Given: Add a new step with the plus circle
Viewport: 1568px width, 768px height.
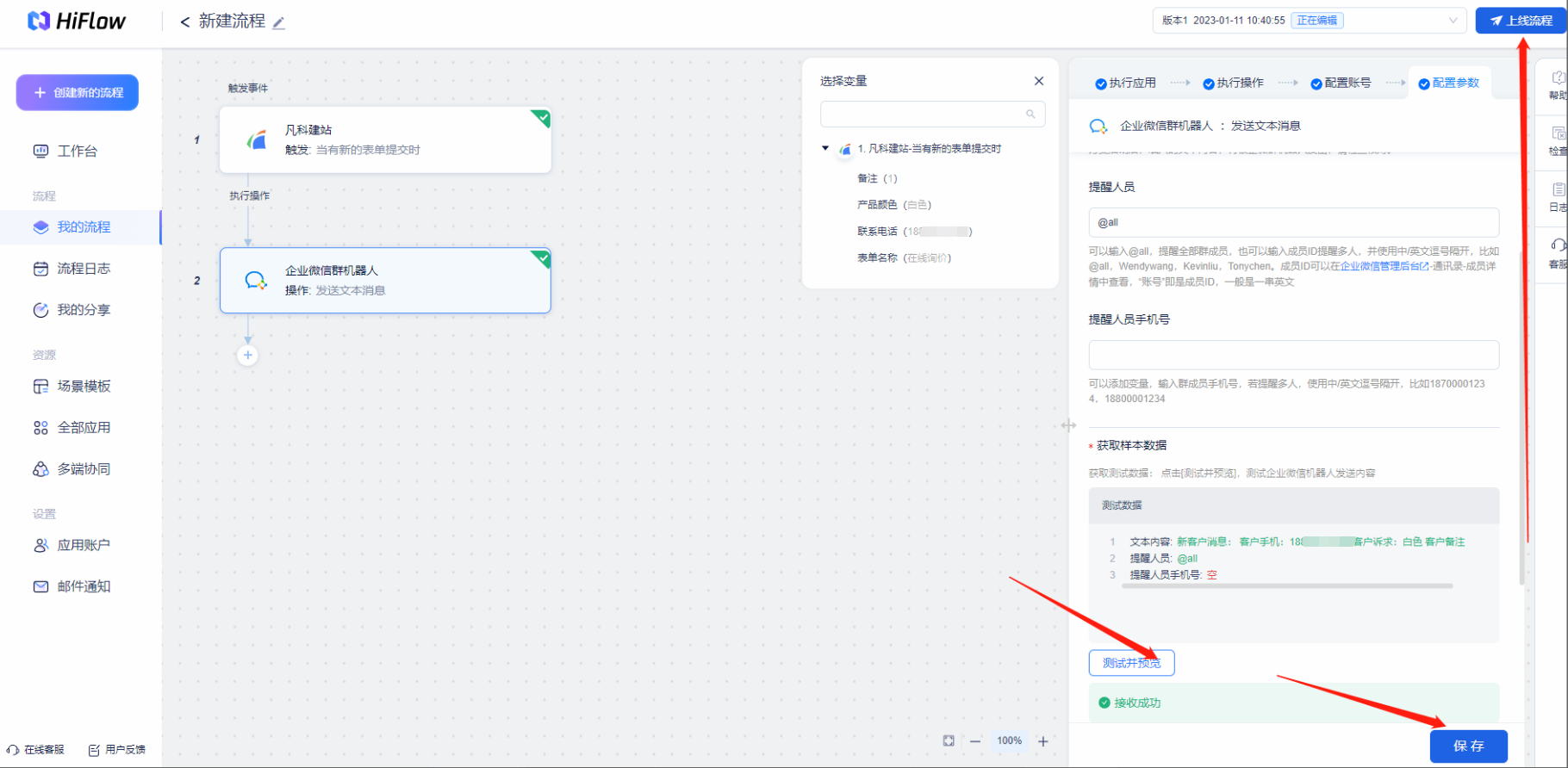Looking at the screenshot, I should coord(247,355).
